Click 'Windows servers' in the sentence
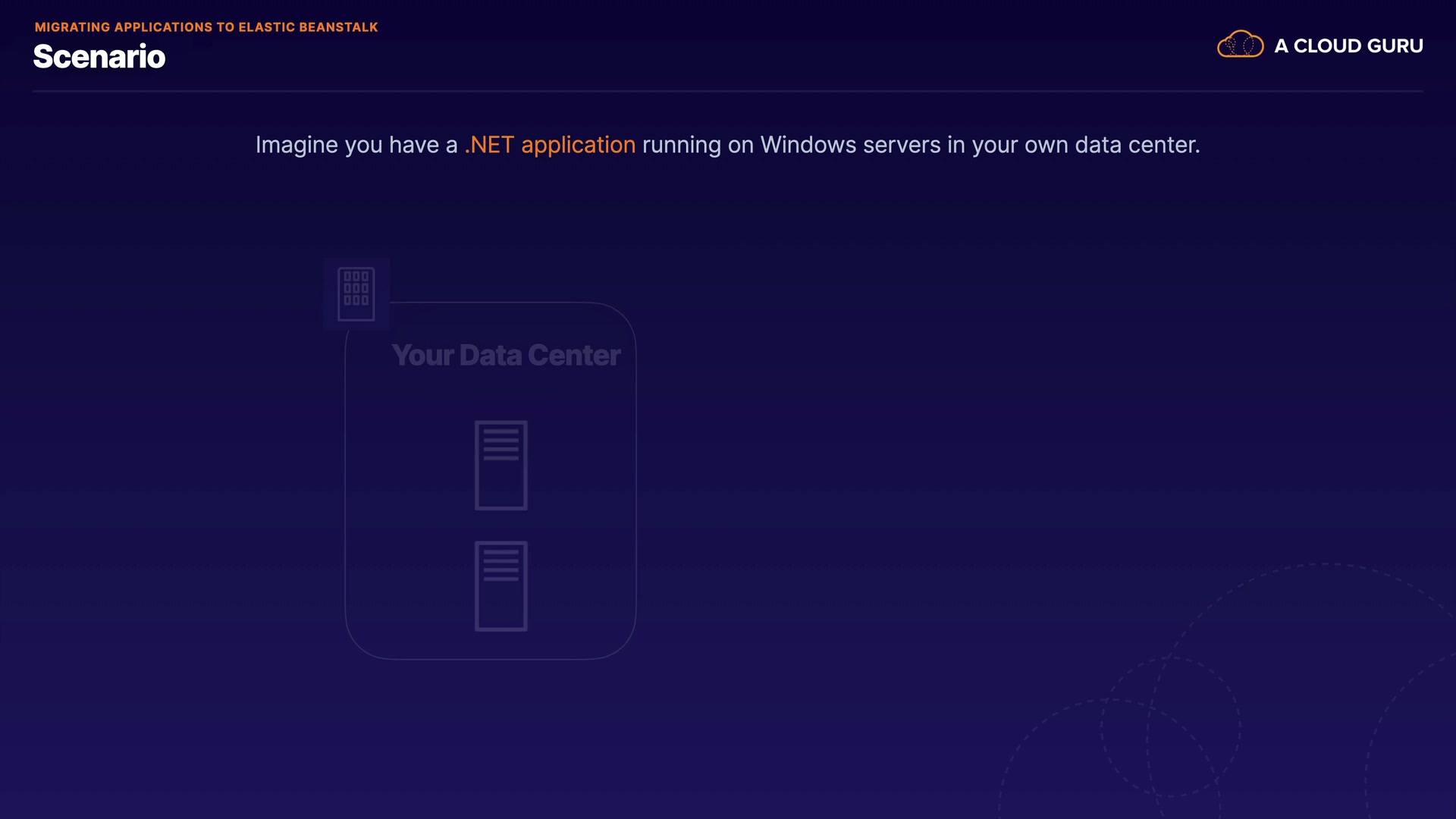 pos(850,145)
